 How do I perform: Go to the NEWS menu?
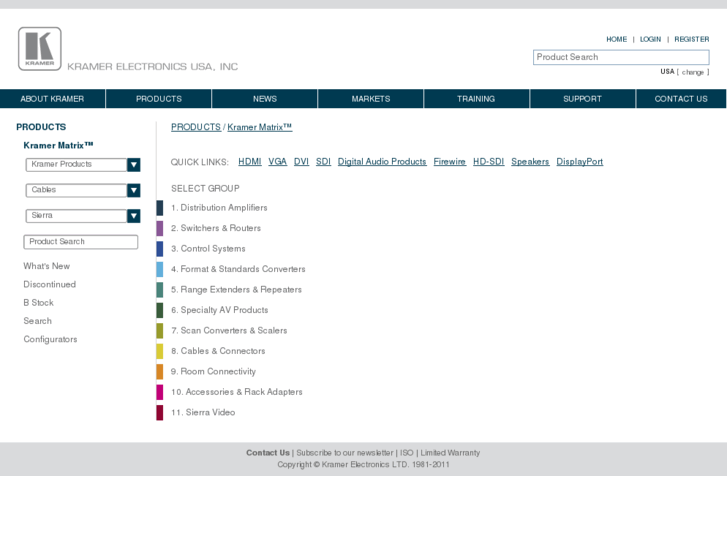265,99
